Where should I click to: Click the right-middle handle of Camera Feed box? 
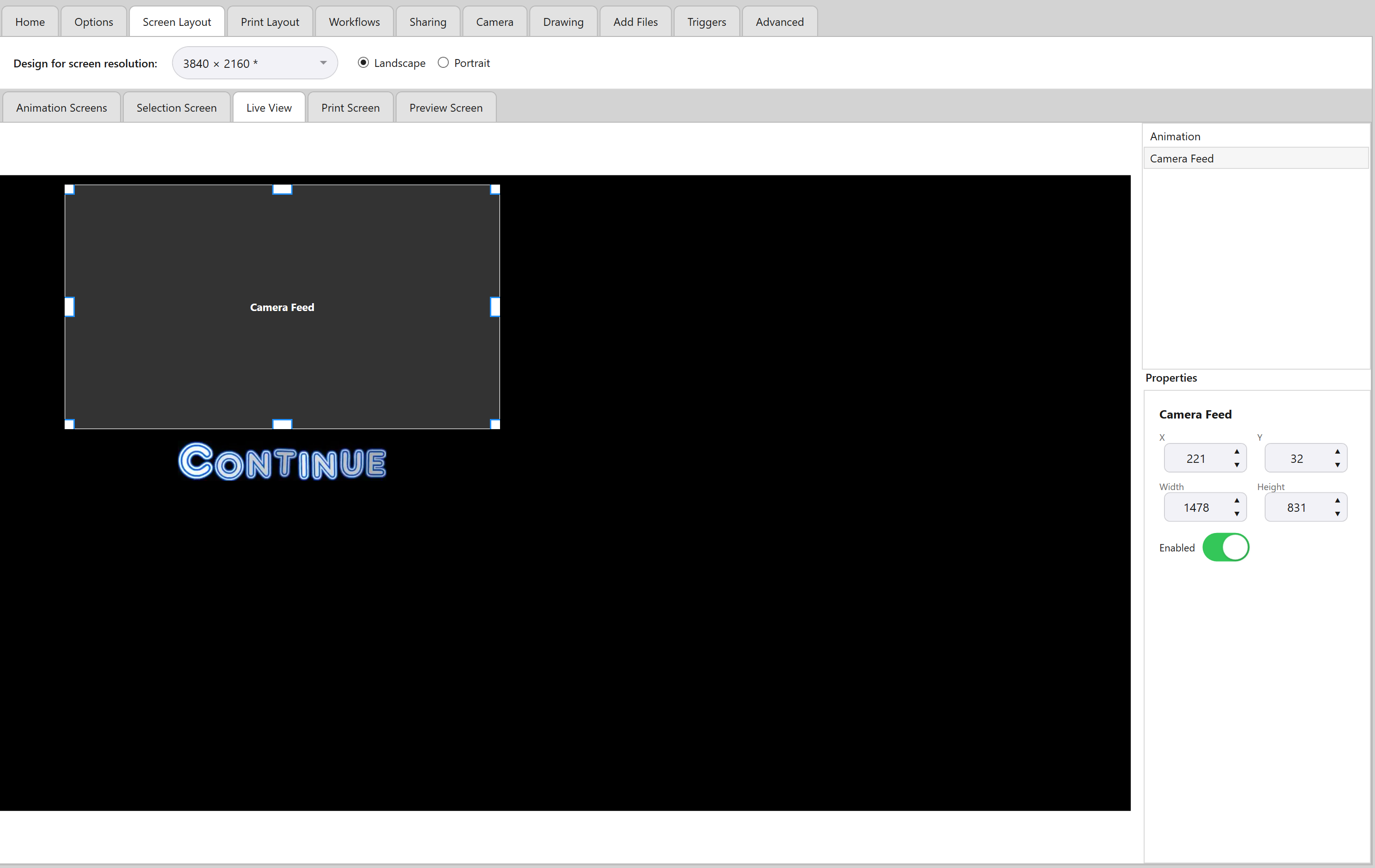pyautogui.click(x=495, y=307)
